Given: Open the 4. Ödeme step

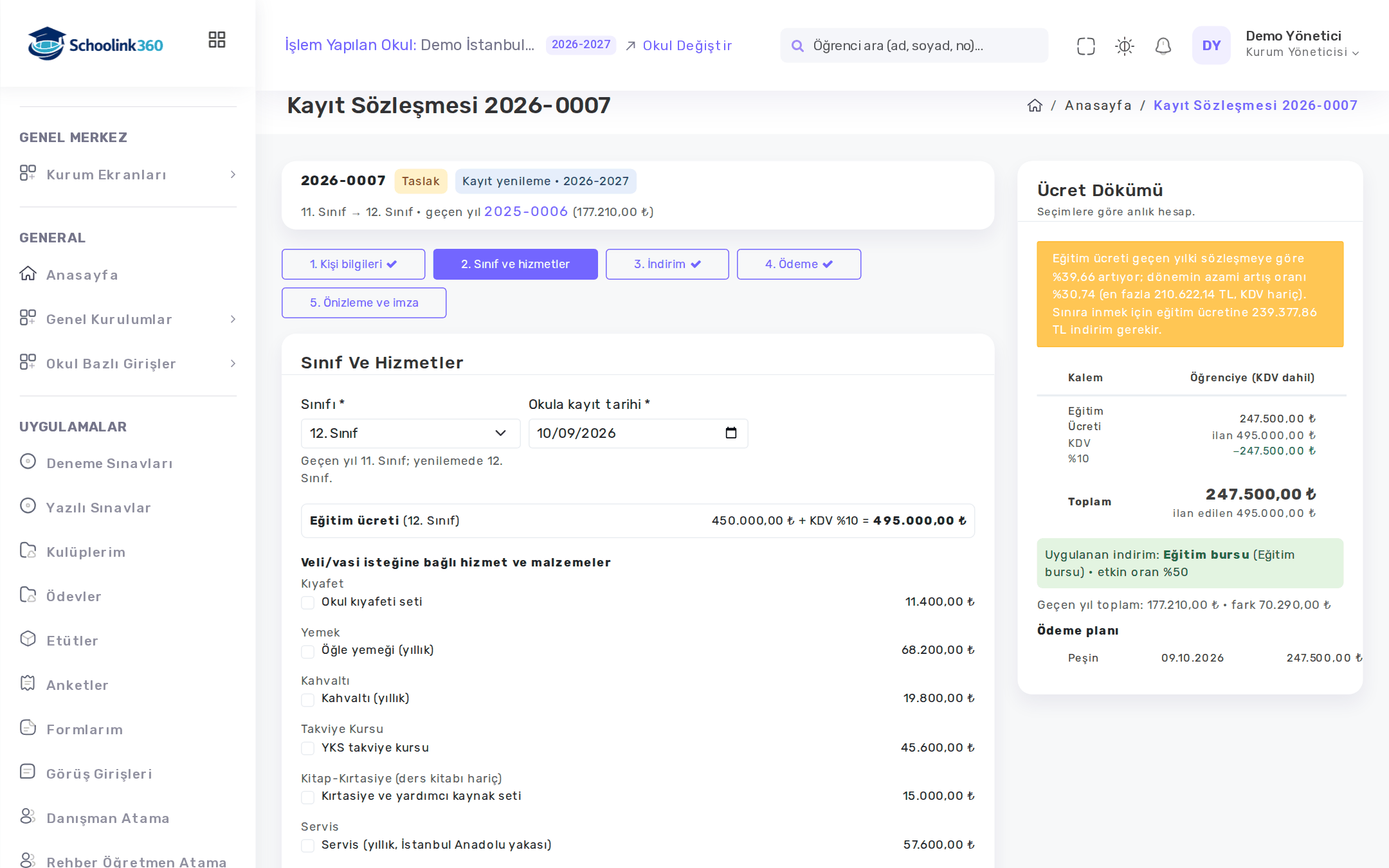Looking at the screenshot, I should tap(799, 264).
